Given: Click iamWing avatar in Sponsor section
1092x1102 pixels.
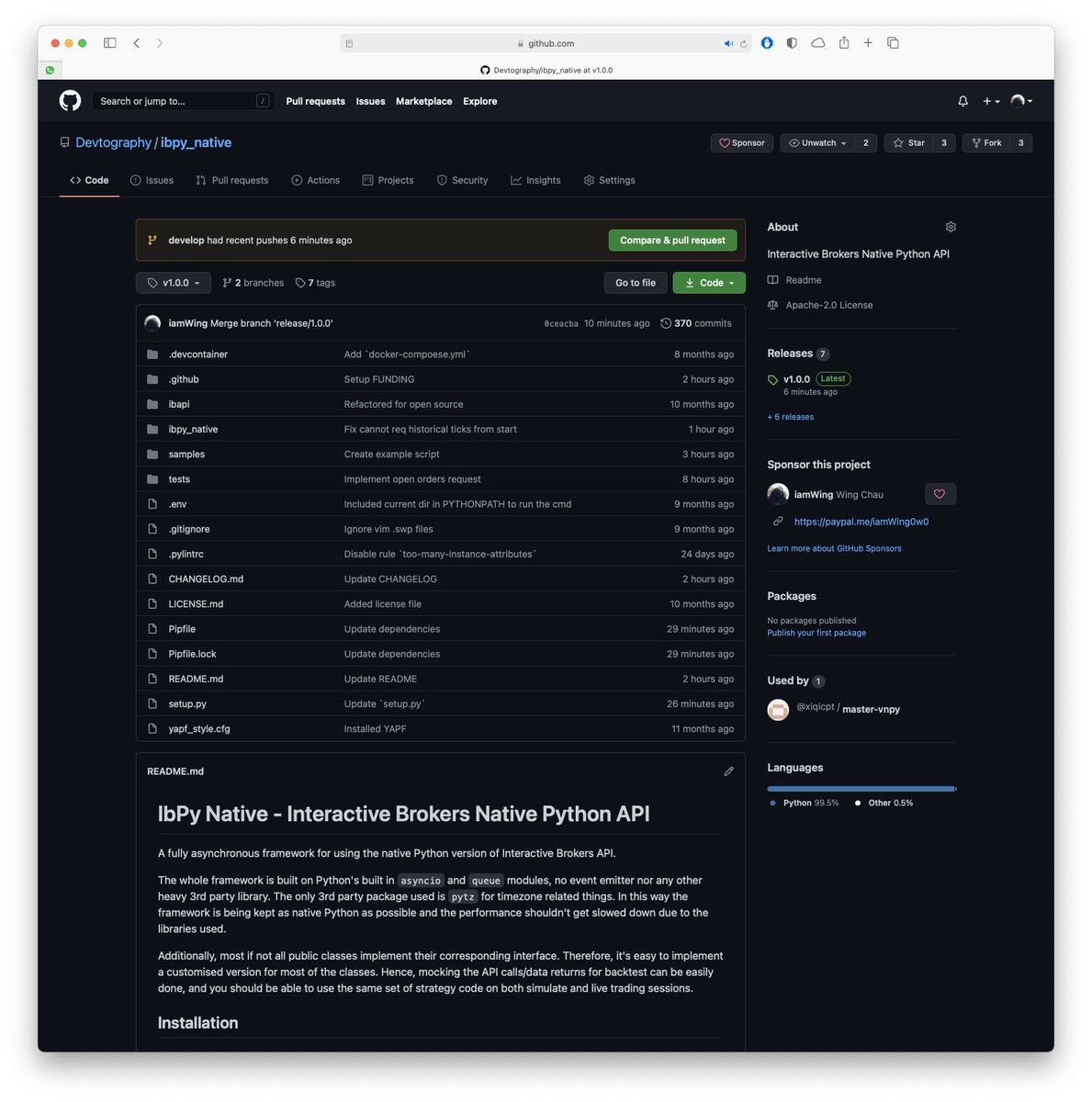Looking at the screenshot, I should [778, 494].
